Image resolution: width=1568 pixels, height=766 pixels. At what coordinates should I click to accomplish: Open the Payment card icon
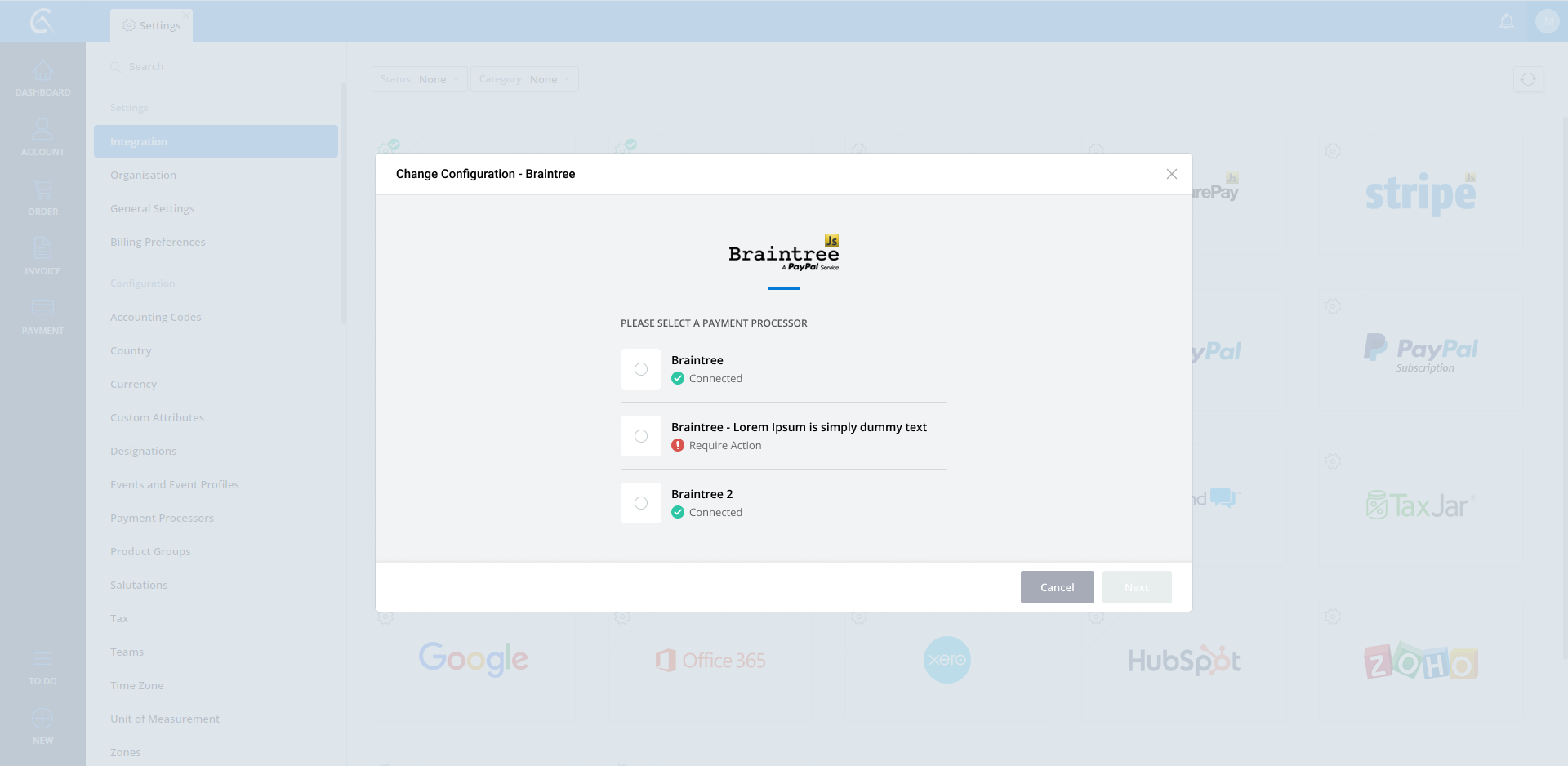click(x=42, y=310)
